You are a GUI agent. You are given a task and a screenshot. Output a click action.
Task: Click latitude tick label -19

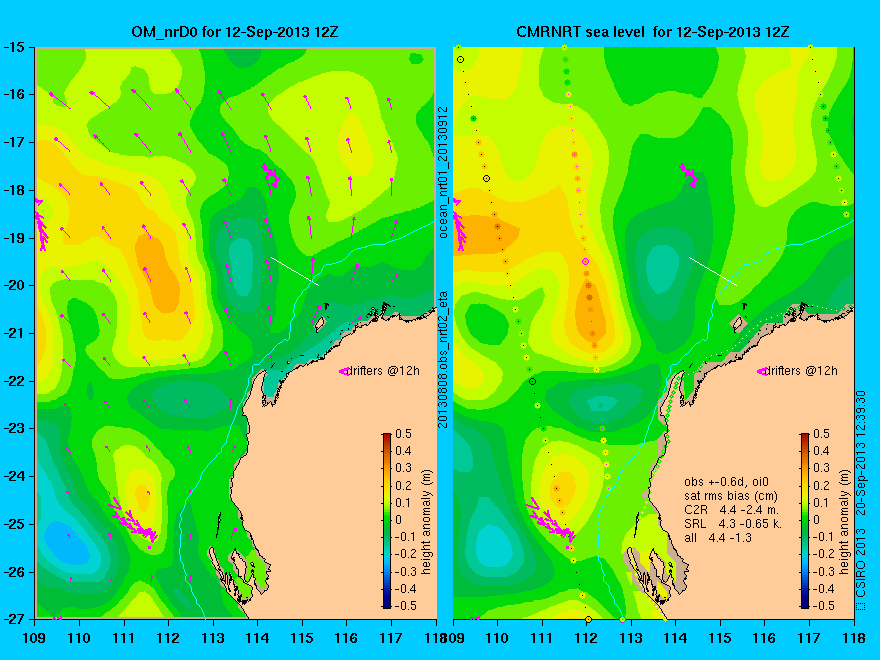tap(13, 238)
